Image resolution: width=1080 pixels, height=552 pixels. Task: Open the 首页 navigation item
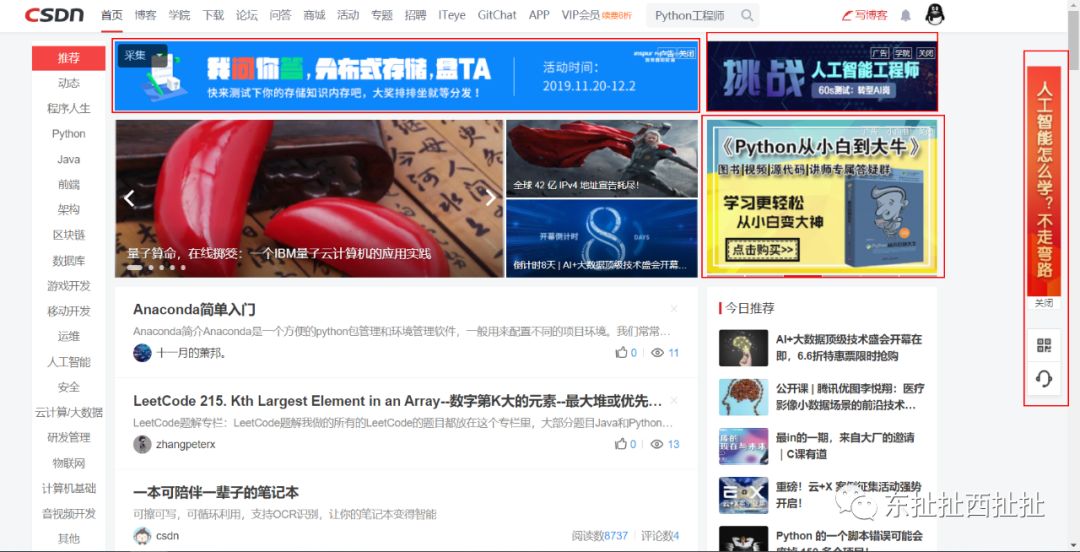pyautogui.click(x=112, y=15)
